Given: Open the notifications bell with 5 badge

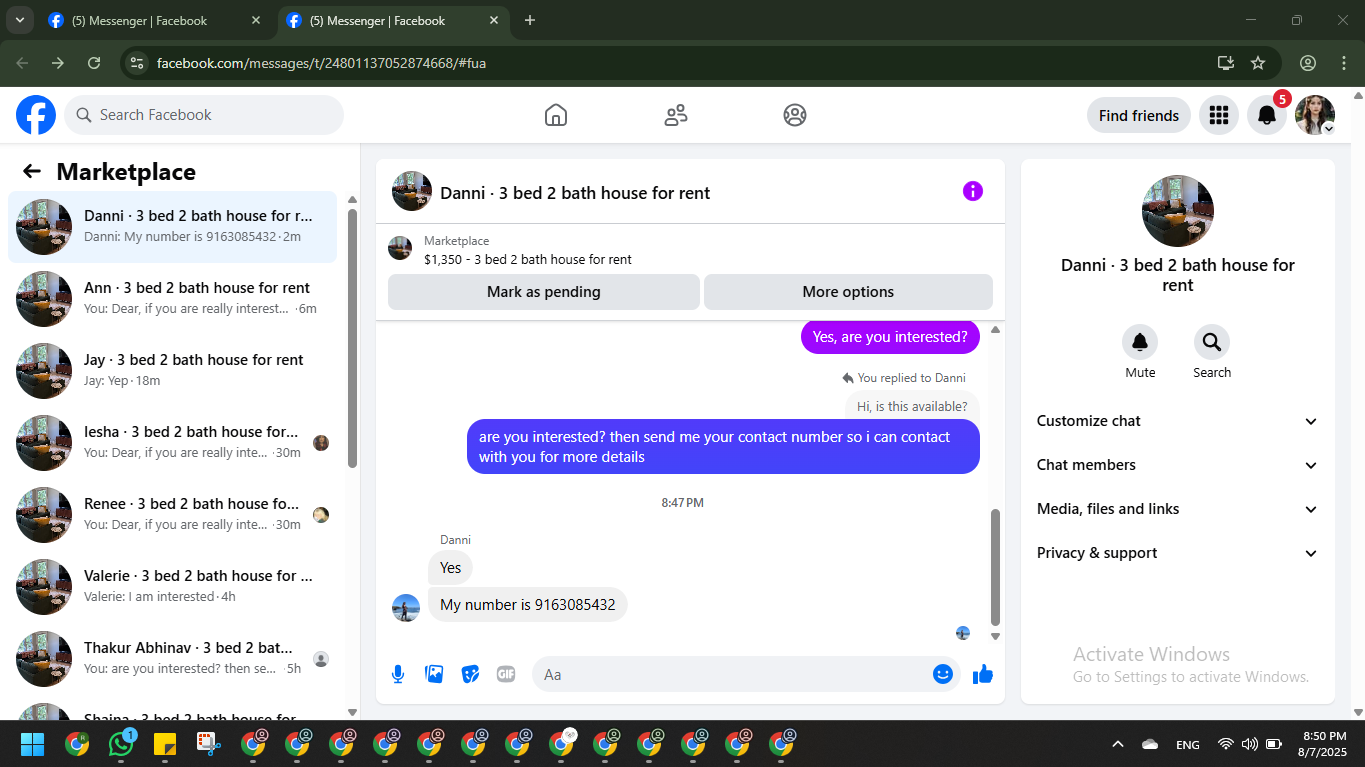Looking at the screenshot, I should point(1267,115).
